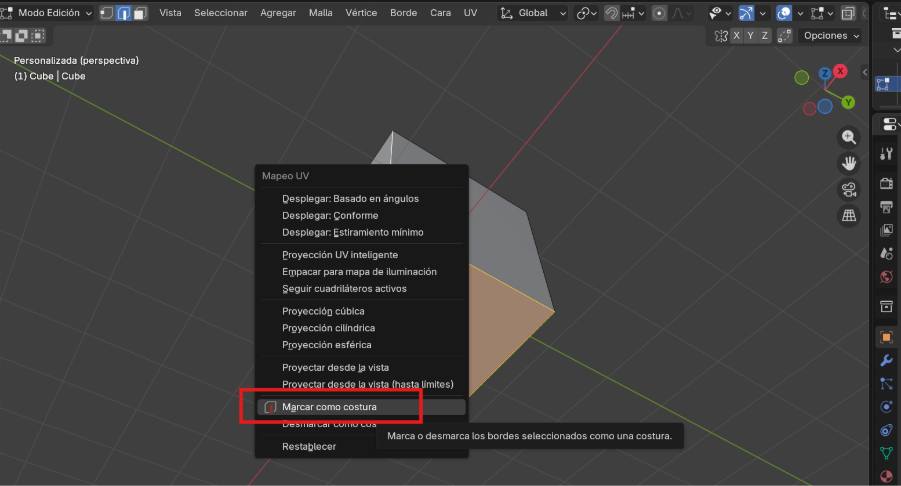Select vertex selection mode
The height and width of the screenshot is (486, 901).
pyautogui.click(x=107, y=13)
